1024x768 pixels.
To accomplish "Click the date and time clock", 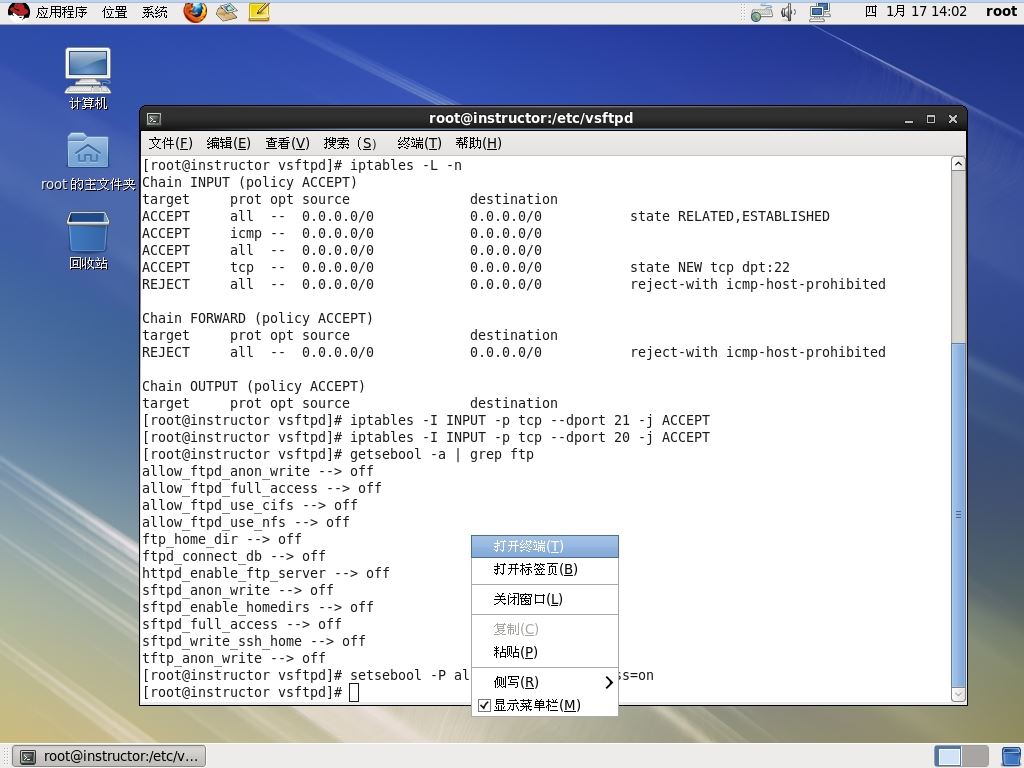I will (x=916, y=11).
